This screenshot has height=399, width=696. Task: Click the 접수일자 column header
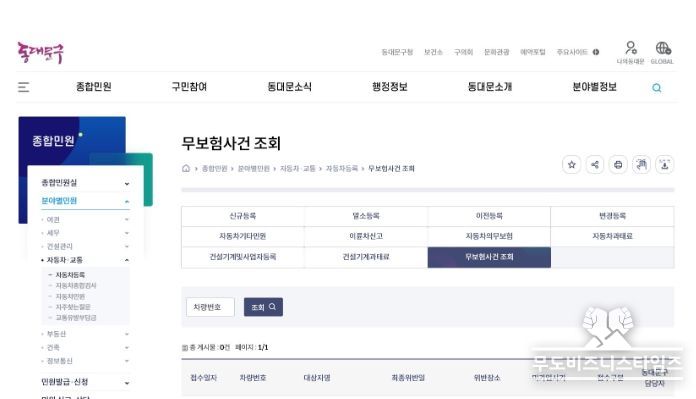coord(204,378)
